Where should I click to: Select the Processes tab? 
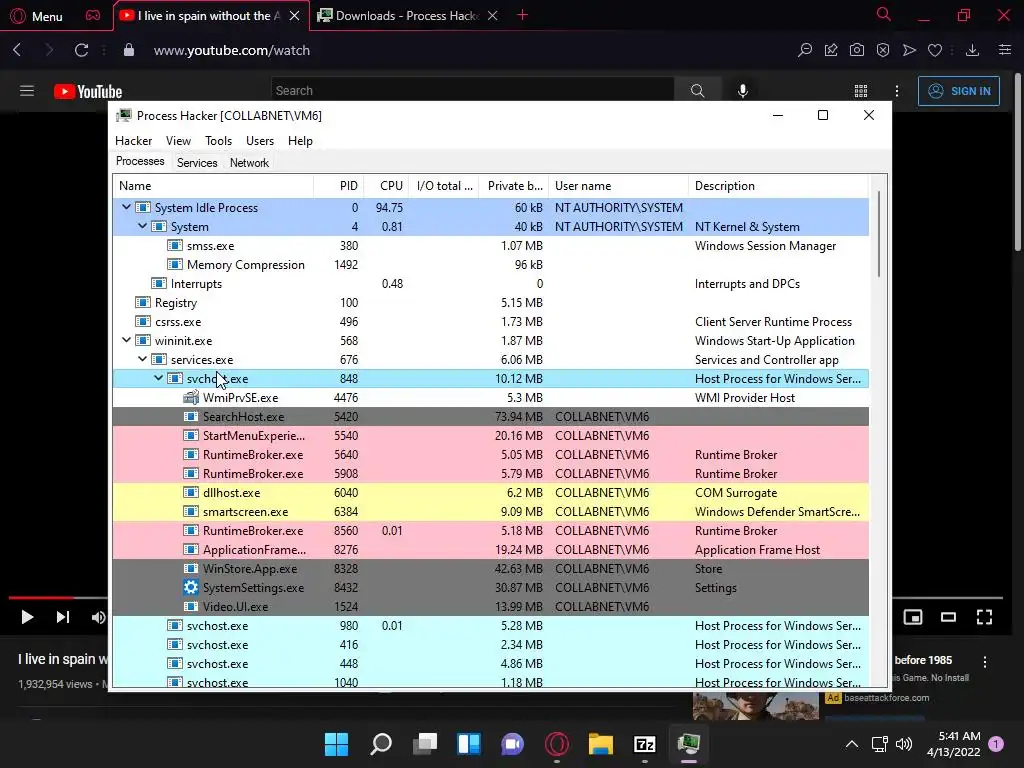point(140,161)
